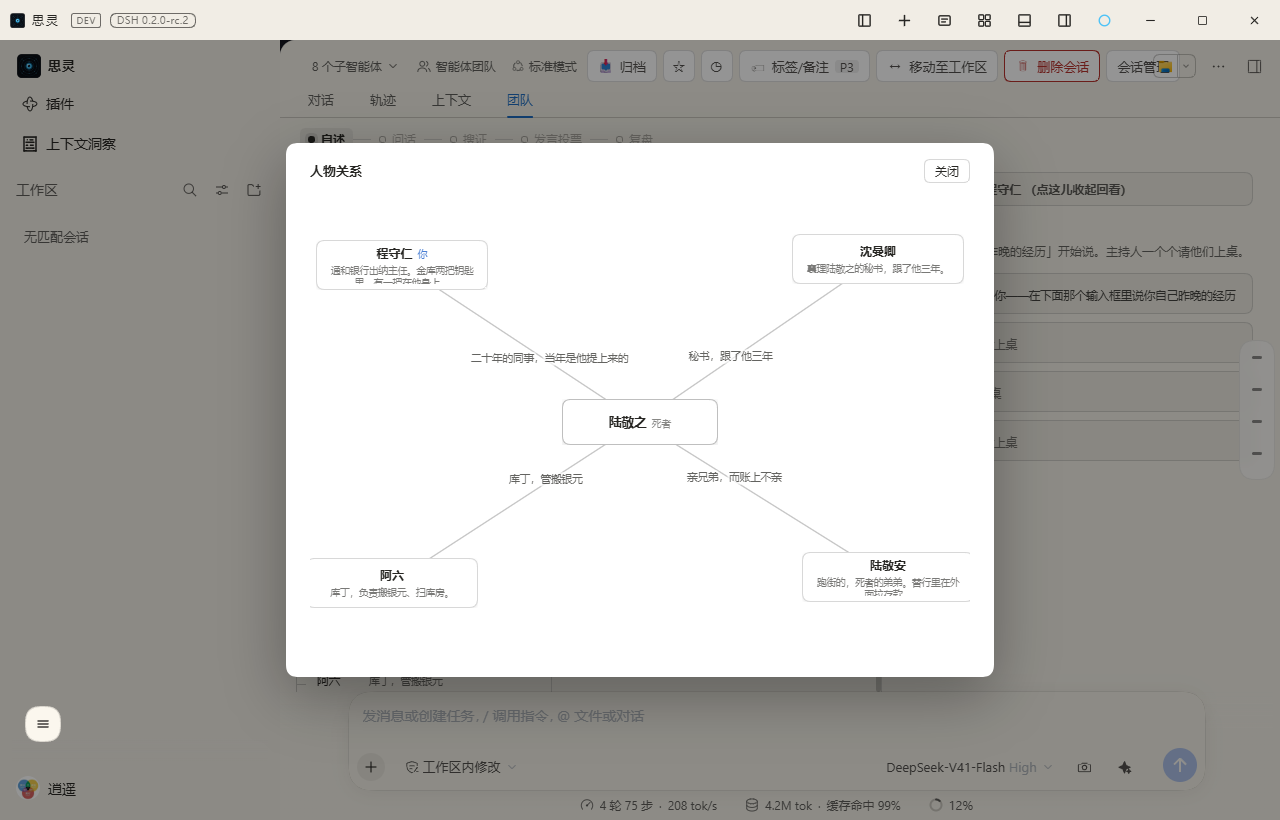
Task: Click the sparkle icon in input bar
Action: coord(1125,767)
